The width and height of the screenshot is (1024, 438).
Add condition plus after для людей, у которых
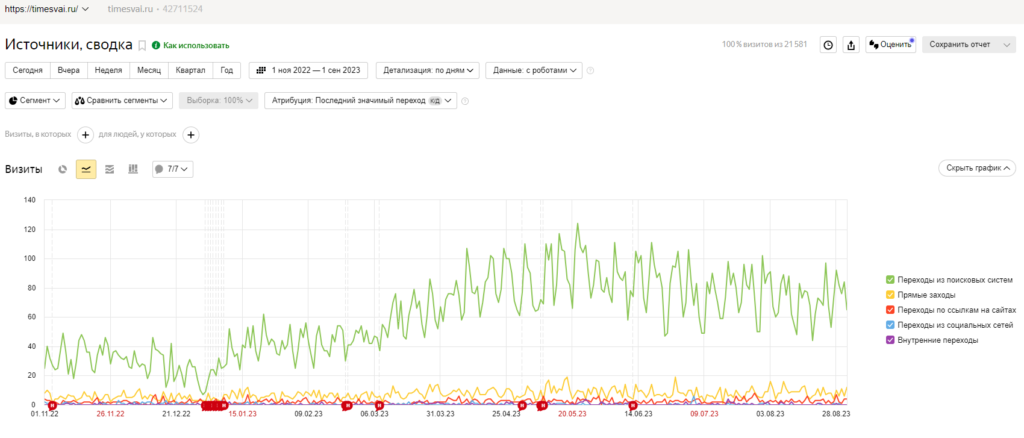(191, 134)
